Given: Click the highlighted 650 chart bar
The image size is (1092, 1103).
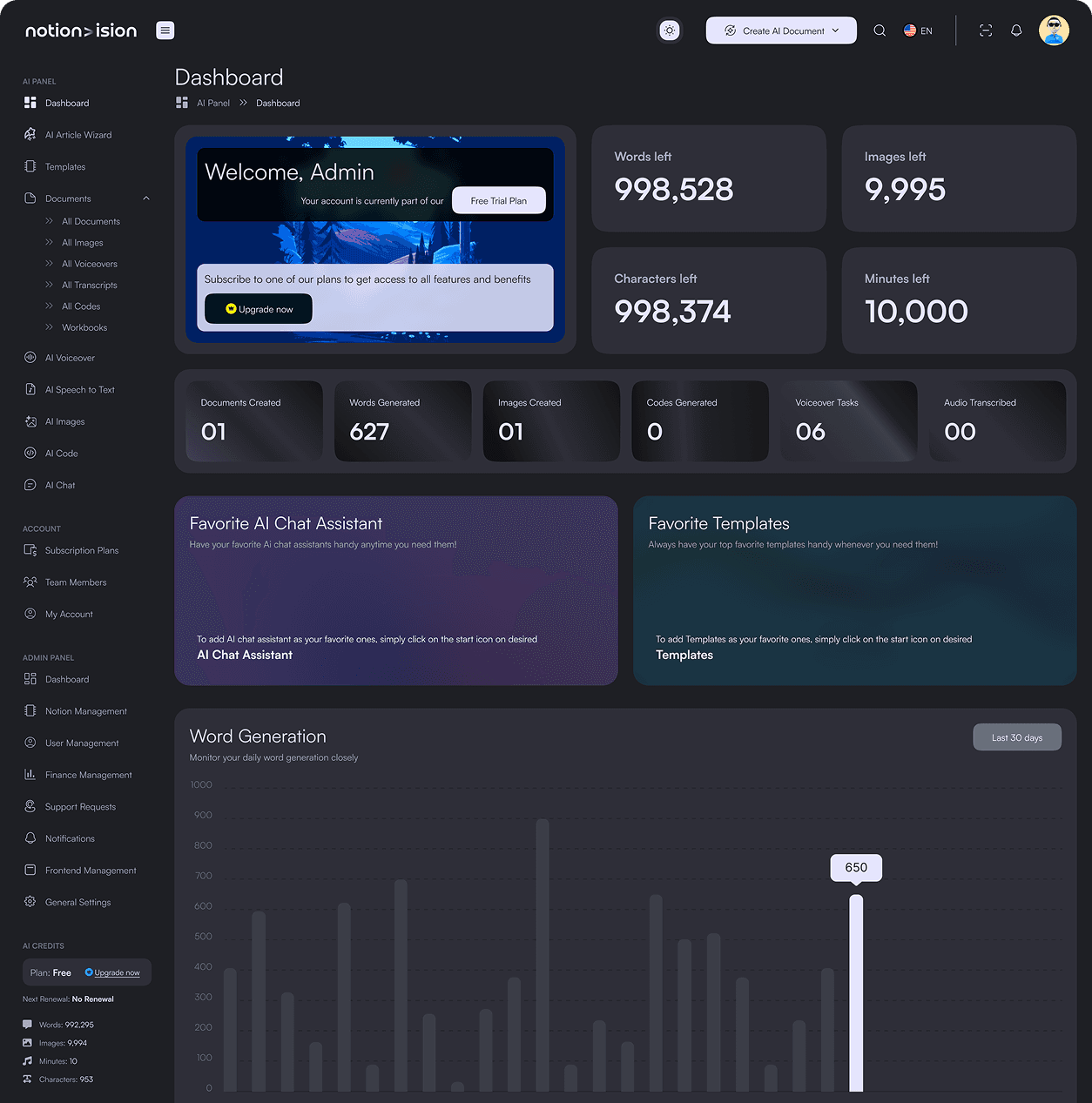Looking at the screenshot, I should (856, 992).
